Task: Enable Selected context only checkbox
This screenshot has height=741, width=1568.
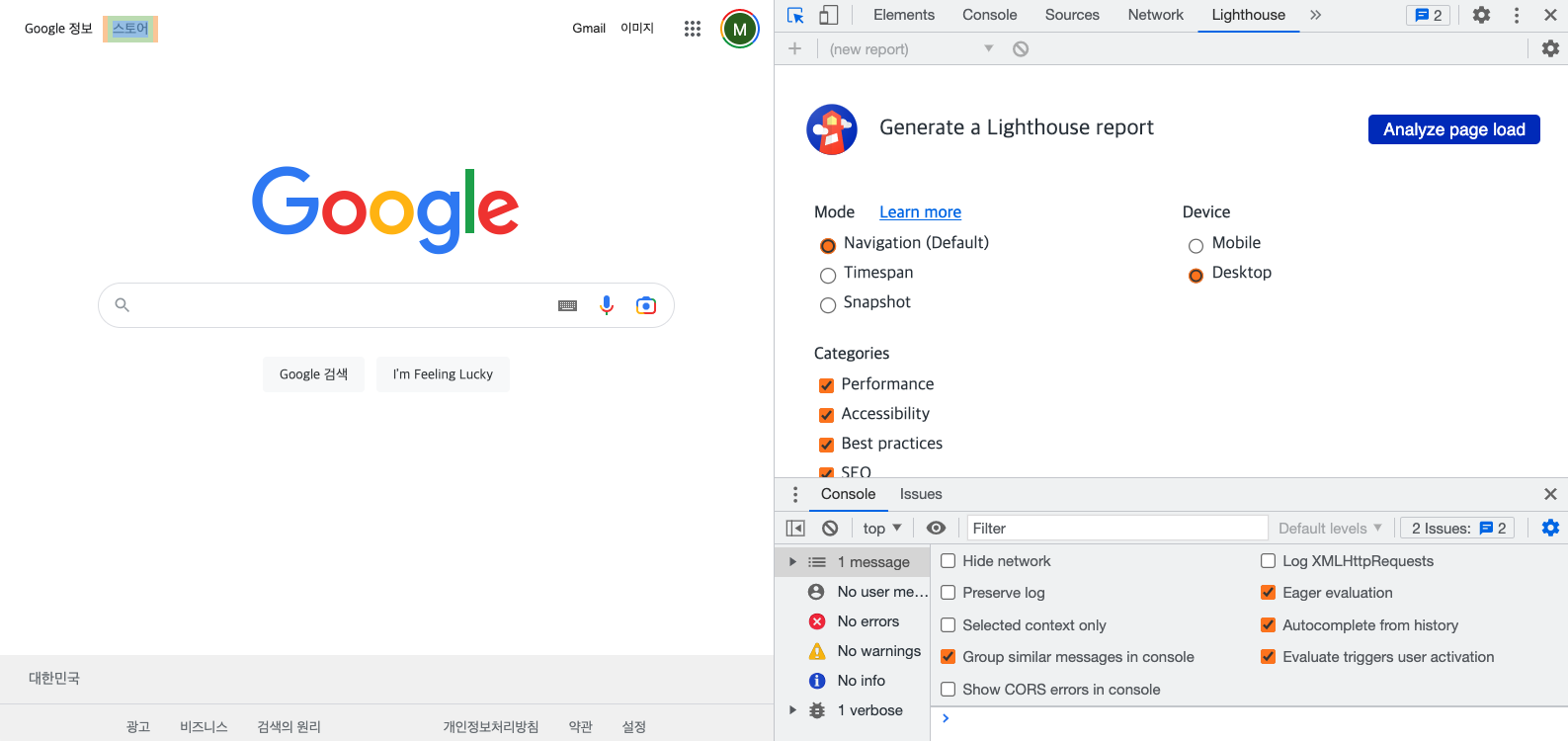Action: point(948,625)
